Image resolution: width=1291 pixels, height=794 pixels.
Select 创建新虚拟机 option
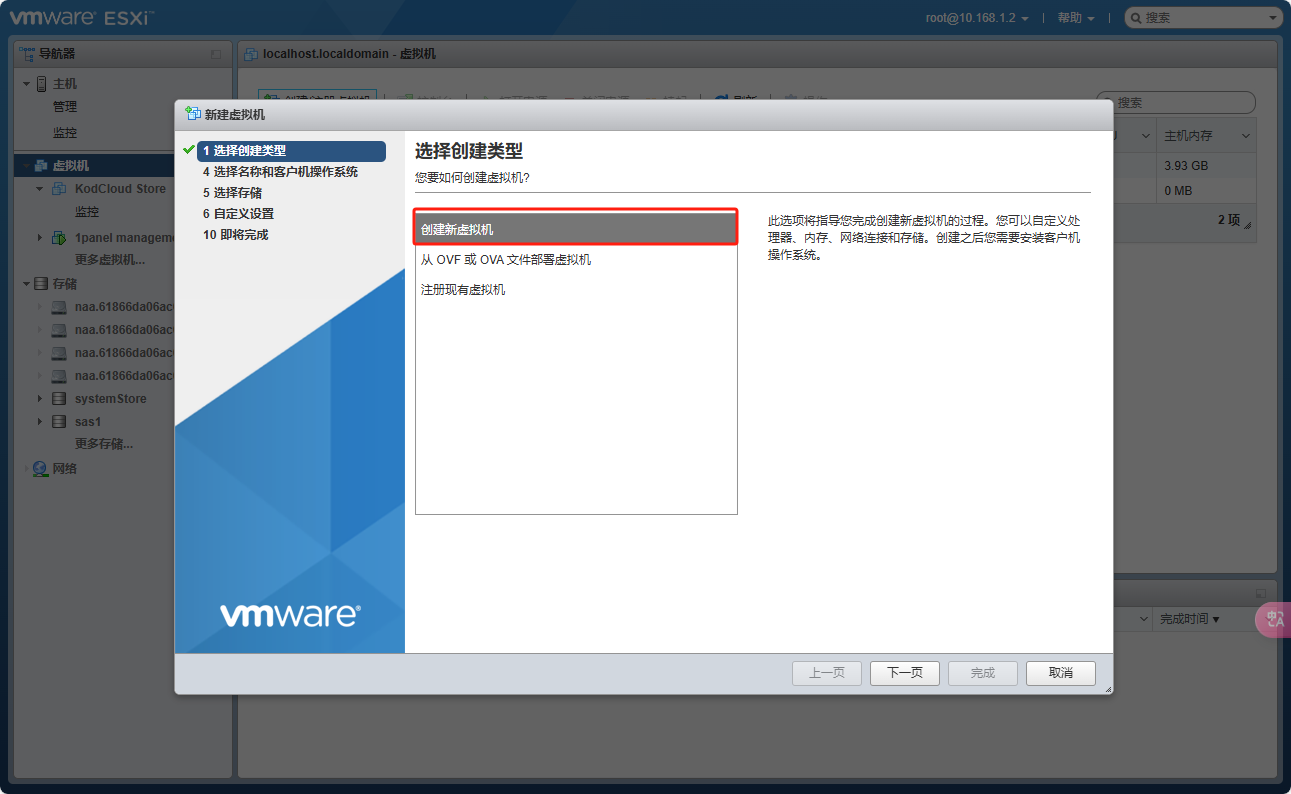pyautogui.click(x=576, y=229)
